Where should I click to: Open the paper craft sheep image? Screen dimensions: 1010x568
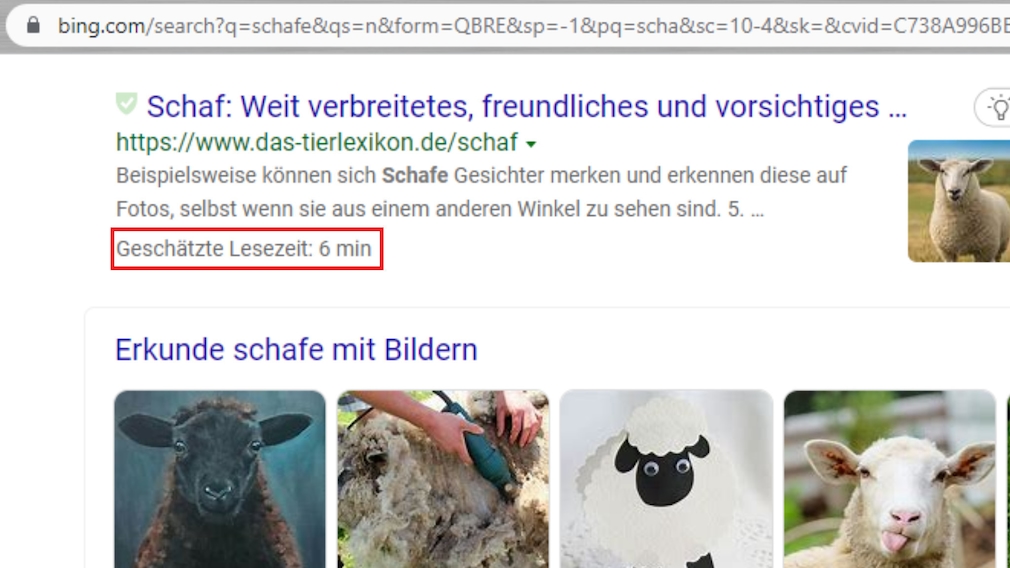666,479
